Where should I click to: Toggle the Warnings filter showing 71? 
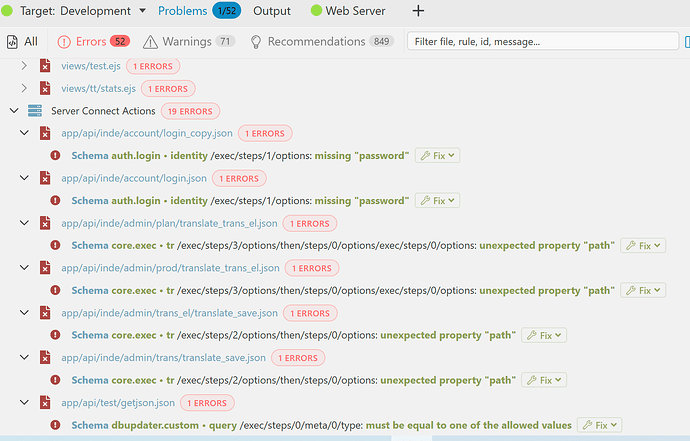coord(189,42)
